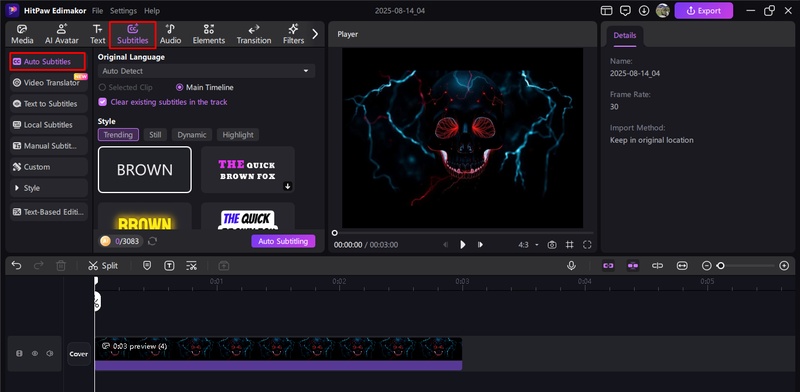
Task: Click the timeline preview-axis icon
Action: pos(658,265)
